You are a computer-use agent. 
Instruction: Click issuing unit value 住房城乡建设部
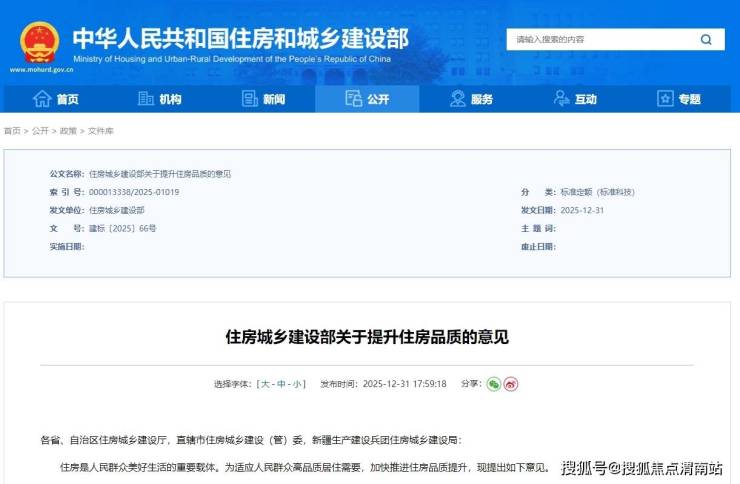click(x=117, y=210)
